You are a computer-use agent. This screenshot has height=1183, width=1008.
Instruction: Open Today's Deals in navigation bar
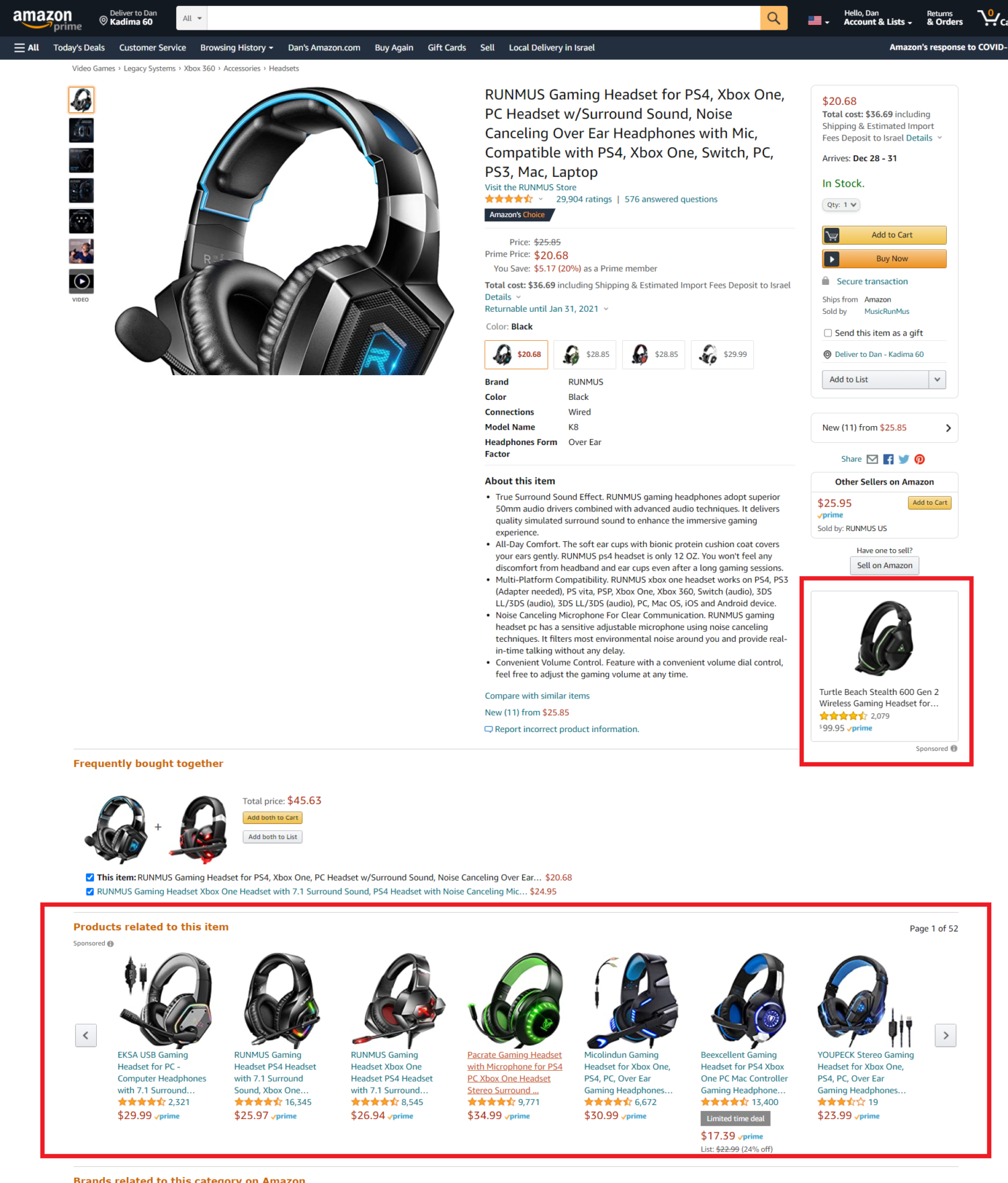click(79, 48)
